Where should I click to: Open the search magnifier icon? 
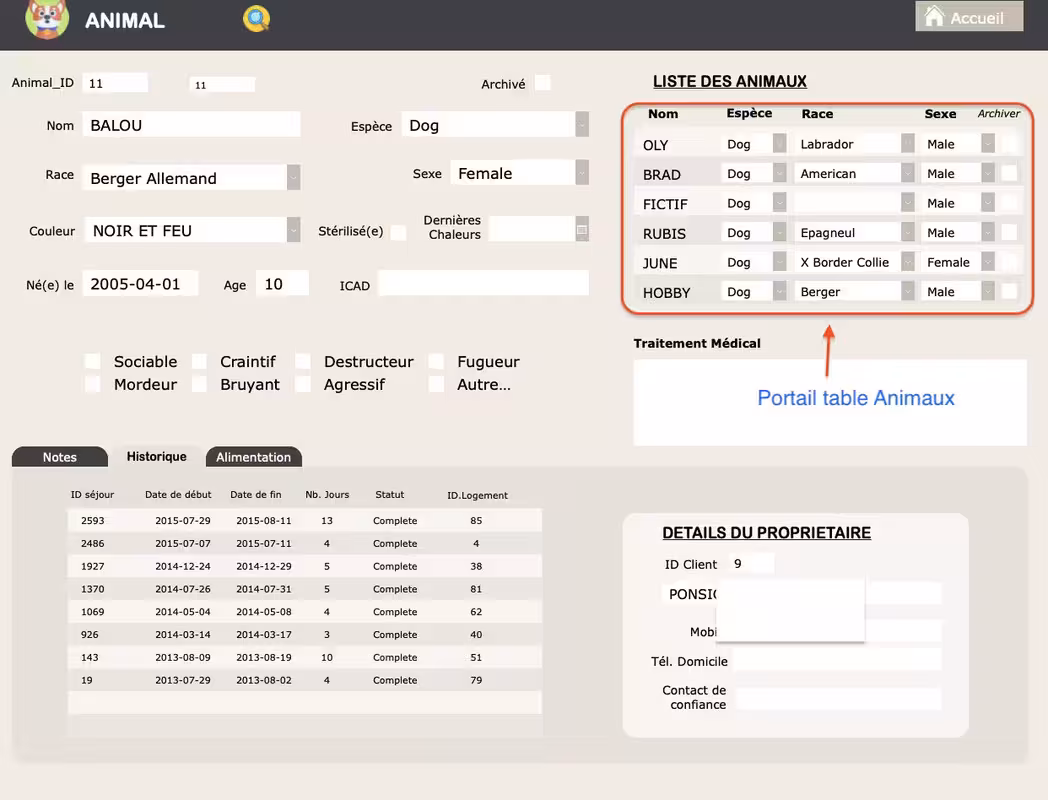tap(256, 19)
